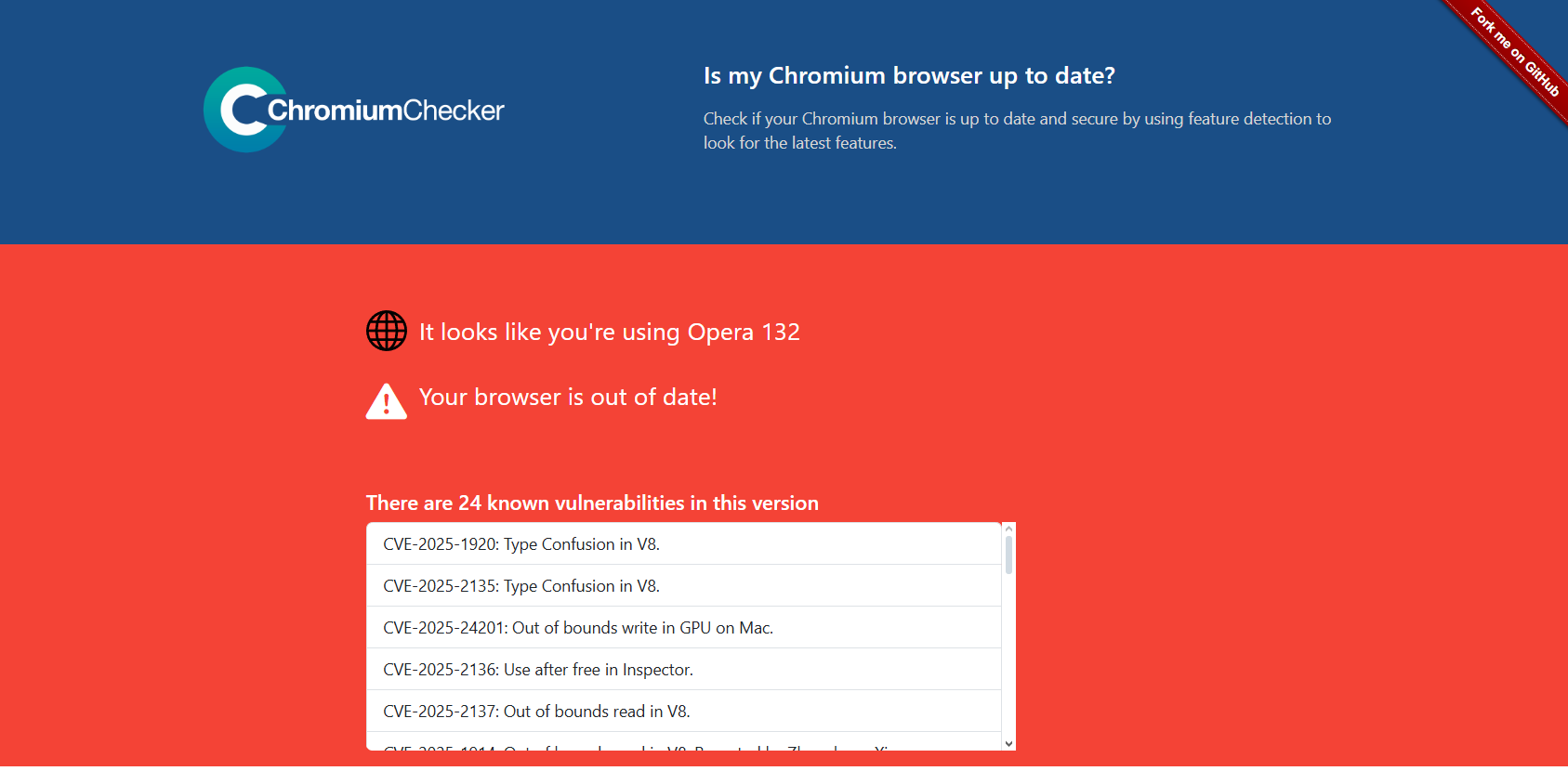Click the warning triangle icon

pyautogui.click(x=387, y=401)
